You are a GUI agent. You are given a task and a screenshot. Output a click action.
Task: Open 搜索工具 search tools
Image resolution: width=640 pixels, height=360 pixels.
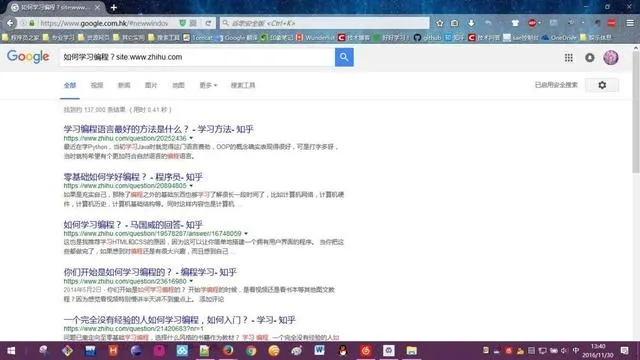point(243,85)
